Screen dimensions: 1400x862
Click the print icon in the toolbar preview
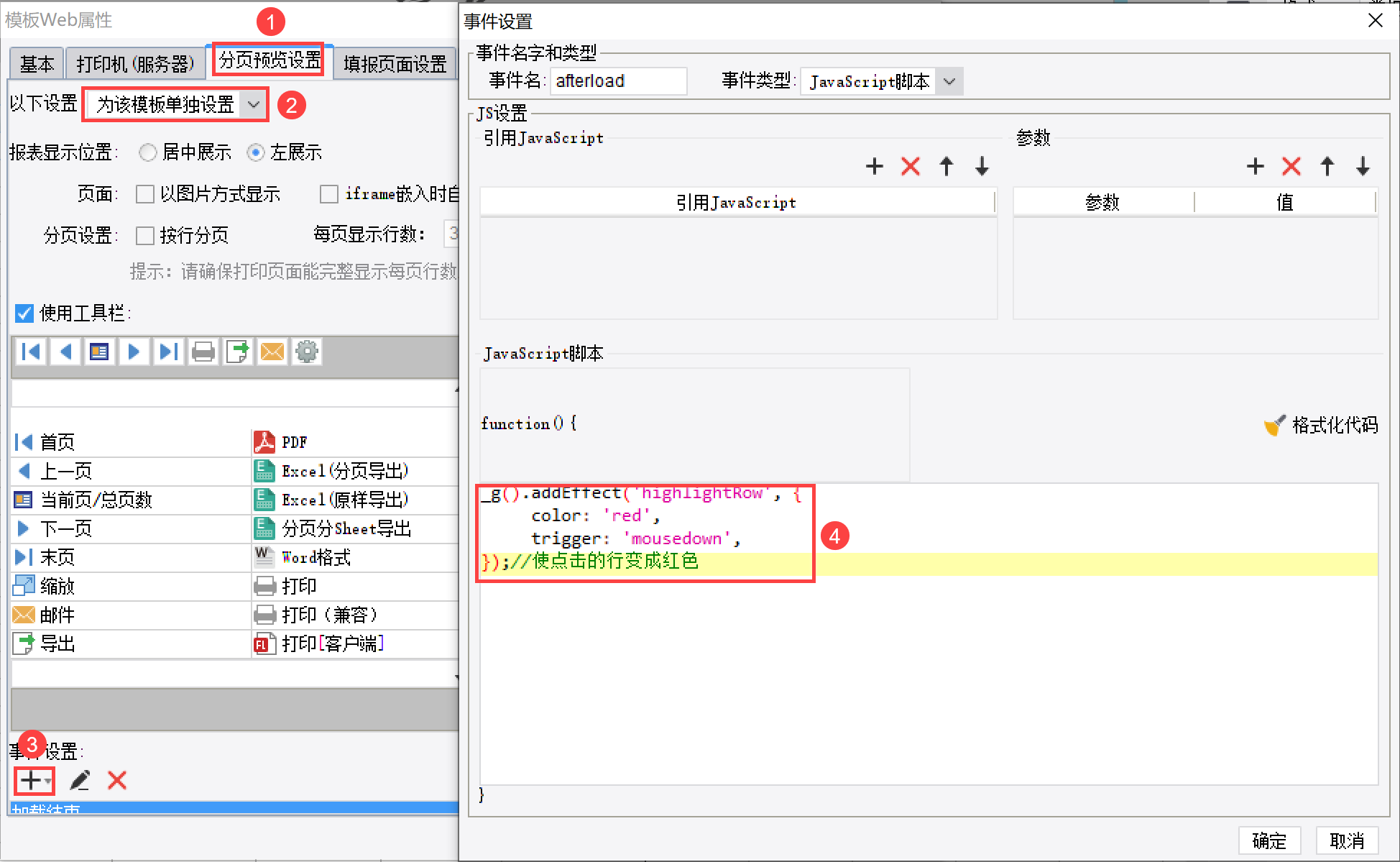click(x=203, y=352)
